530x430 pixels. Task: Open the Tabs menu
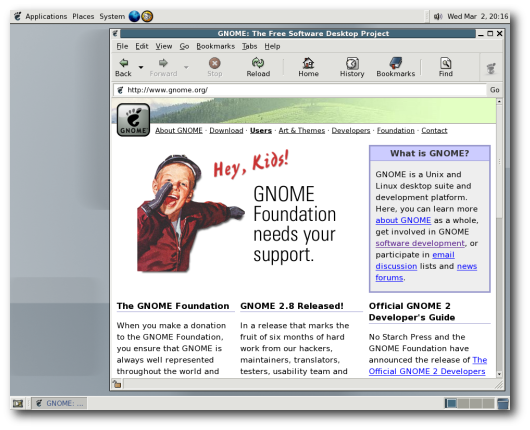(249, 46)
